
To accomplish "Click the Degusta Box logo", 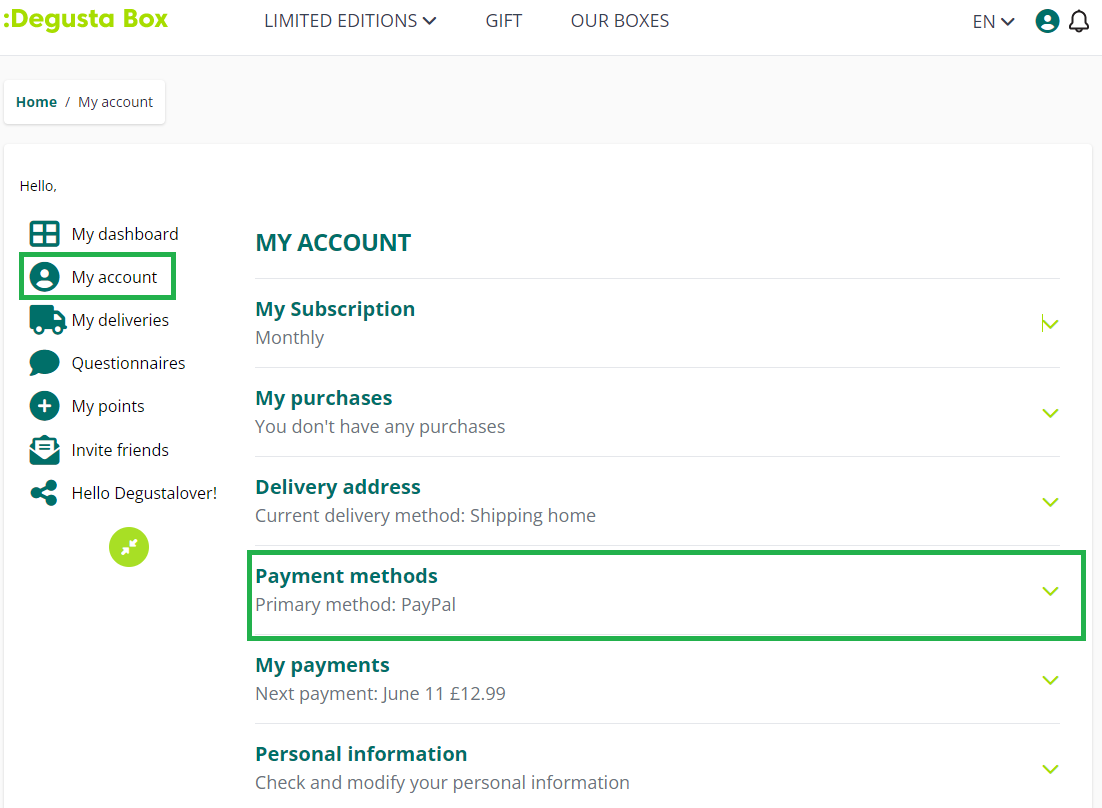I will [x=86, y=20].
